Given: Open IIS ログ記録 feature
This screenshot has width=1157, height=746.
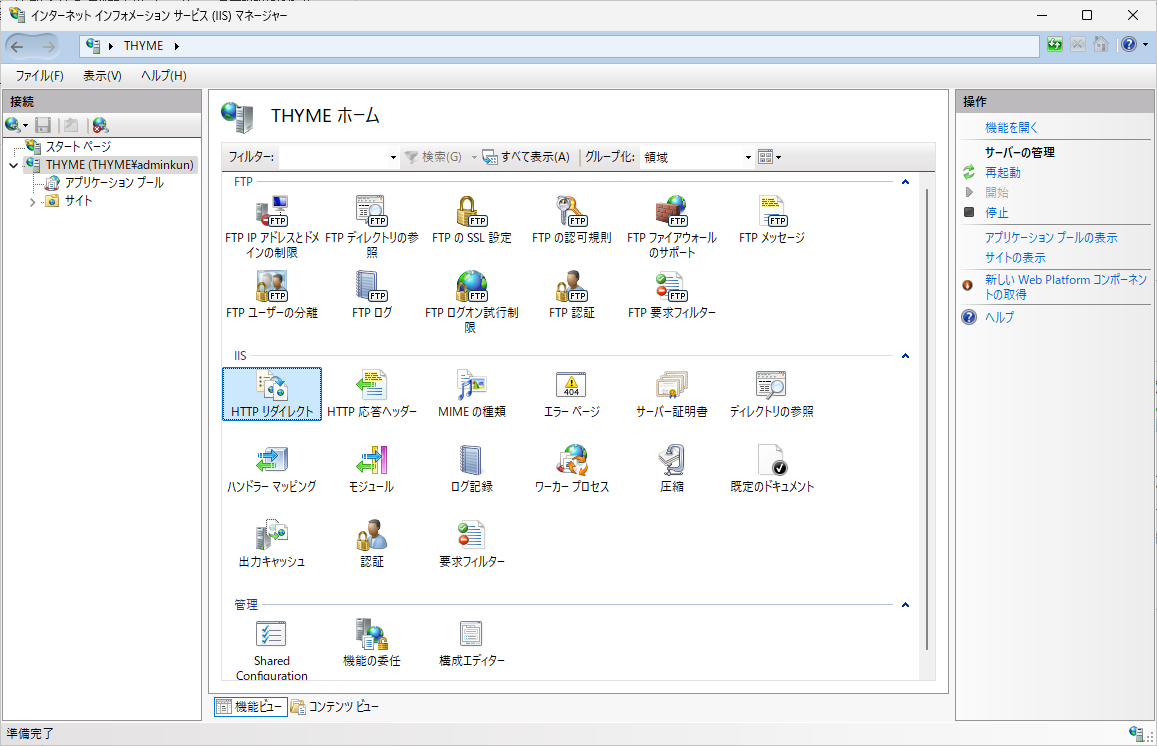Looking at the screenshot, I should 472,469.
